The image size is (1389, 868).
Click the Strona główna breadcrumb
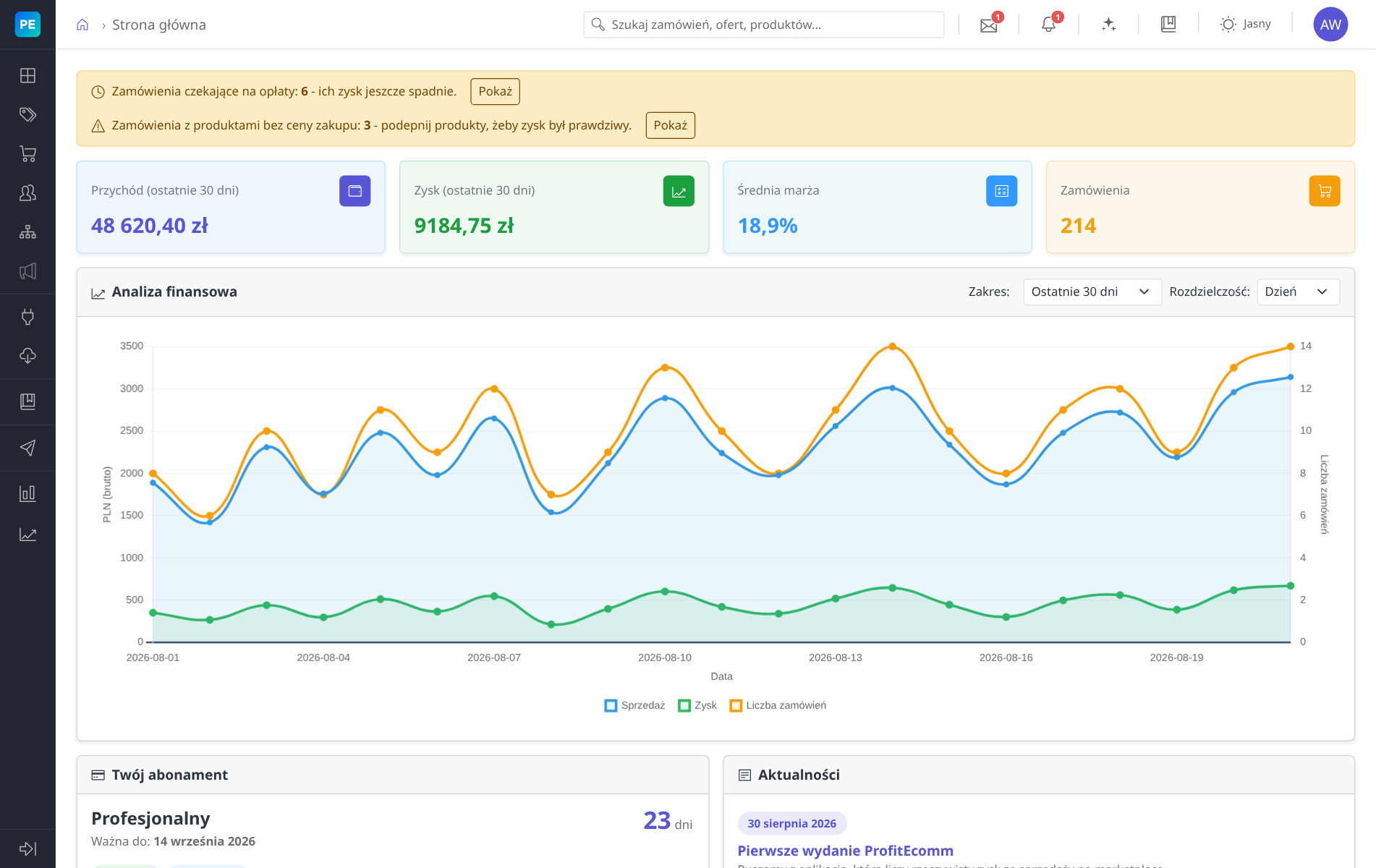[x=159, y=25]
